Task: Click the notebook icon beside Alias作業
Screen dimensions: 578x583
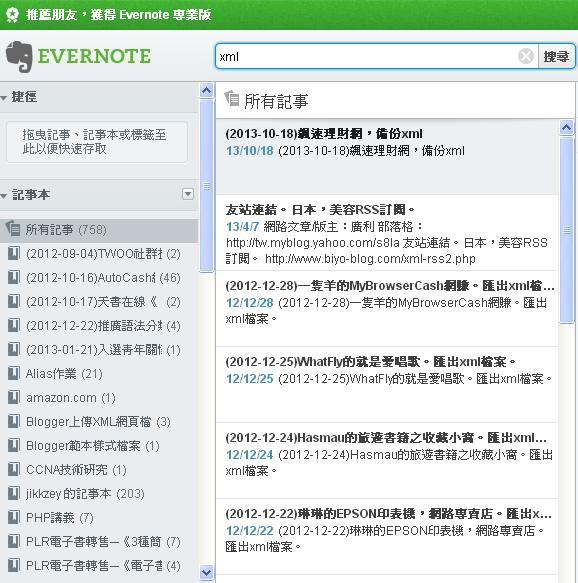Action: (x=14, y=374)
